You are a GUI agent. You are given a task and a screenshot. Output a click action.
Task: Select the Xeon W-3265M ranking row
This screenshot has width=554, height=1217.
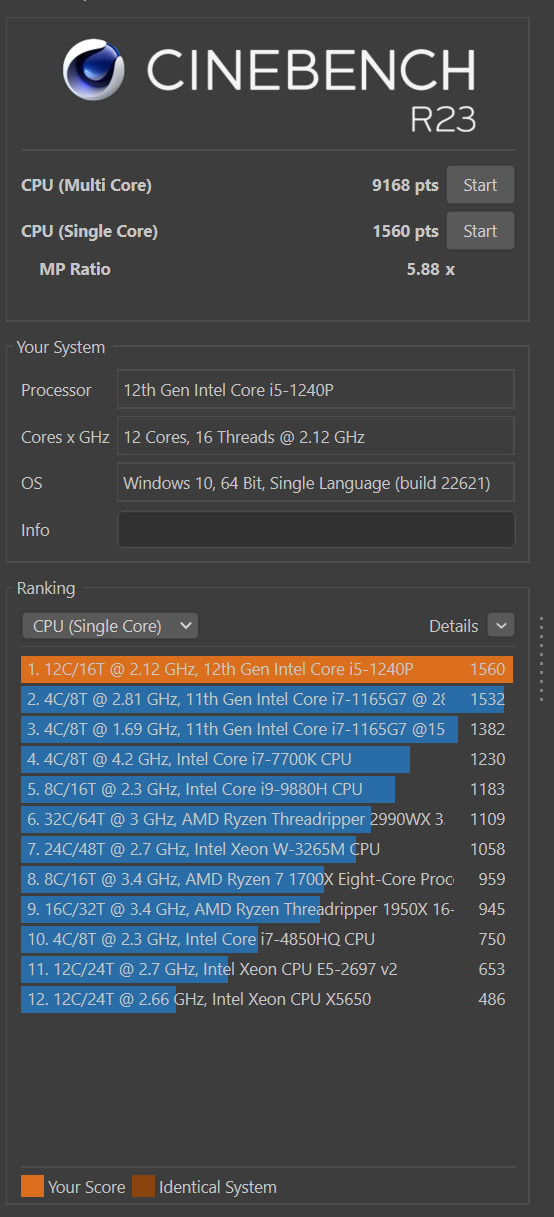coord(267,849)
